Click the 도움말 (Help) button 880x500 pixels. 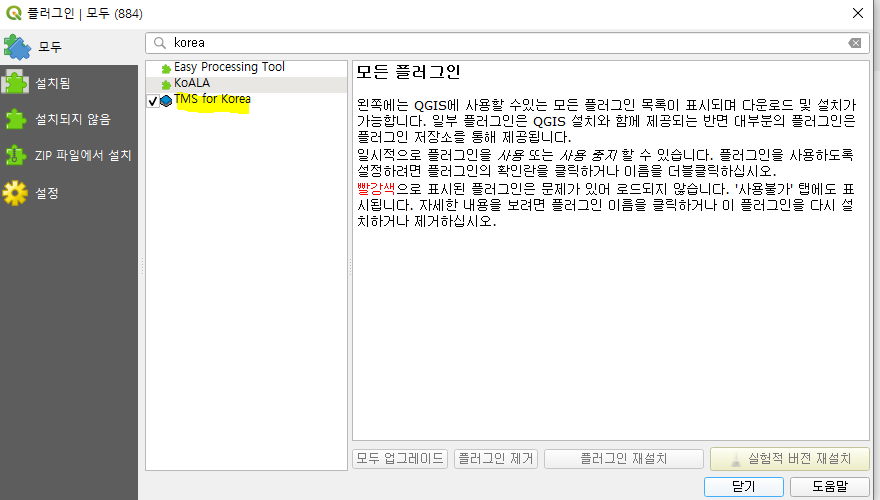pos(829,487)
